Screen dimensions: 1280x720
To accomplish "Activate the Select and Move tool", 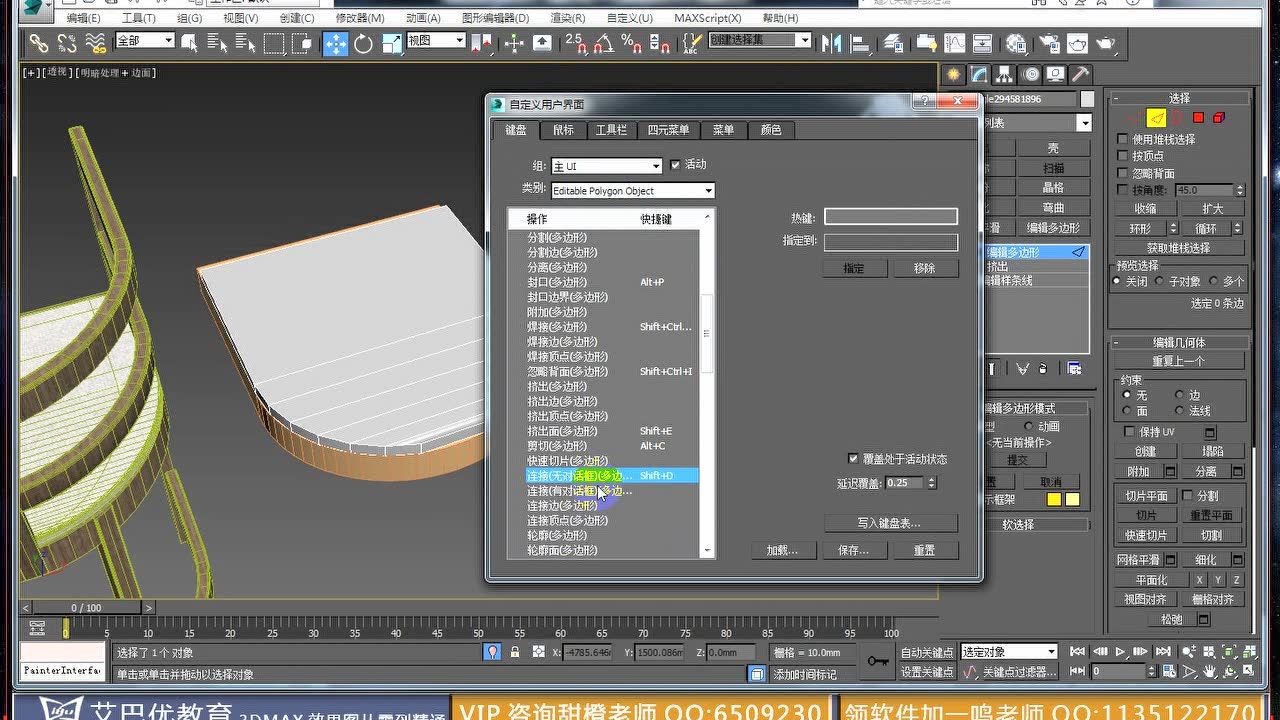I will click(335, 43).
